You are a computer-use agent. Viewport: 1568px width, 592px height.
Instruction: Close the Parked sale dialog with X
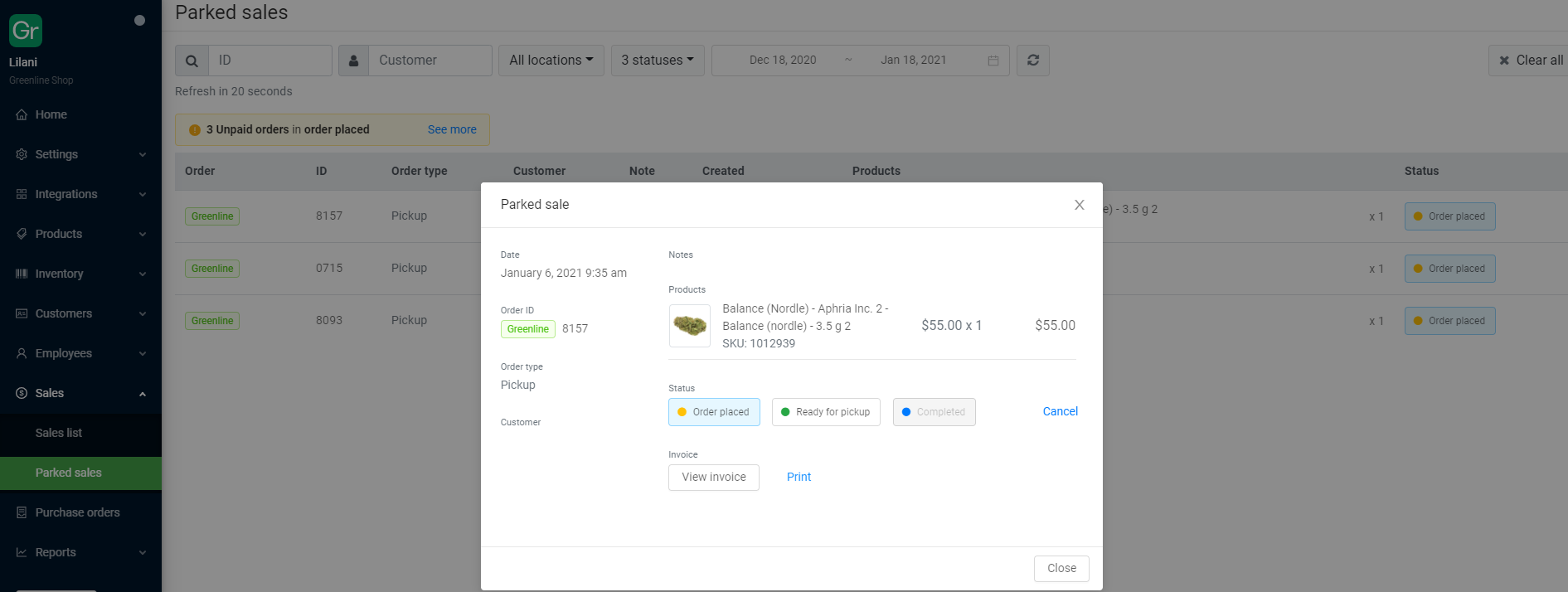click(1079, 205)
